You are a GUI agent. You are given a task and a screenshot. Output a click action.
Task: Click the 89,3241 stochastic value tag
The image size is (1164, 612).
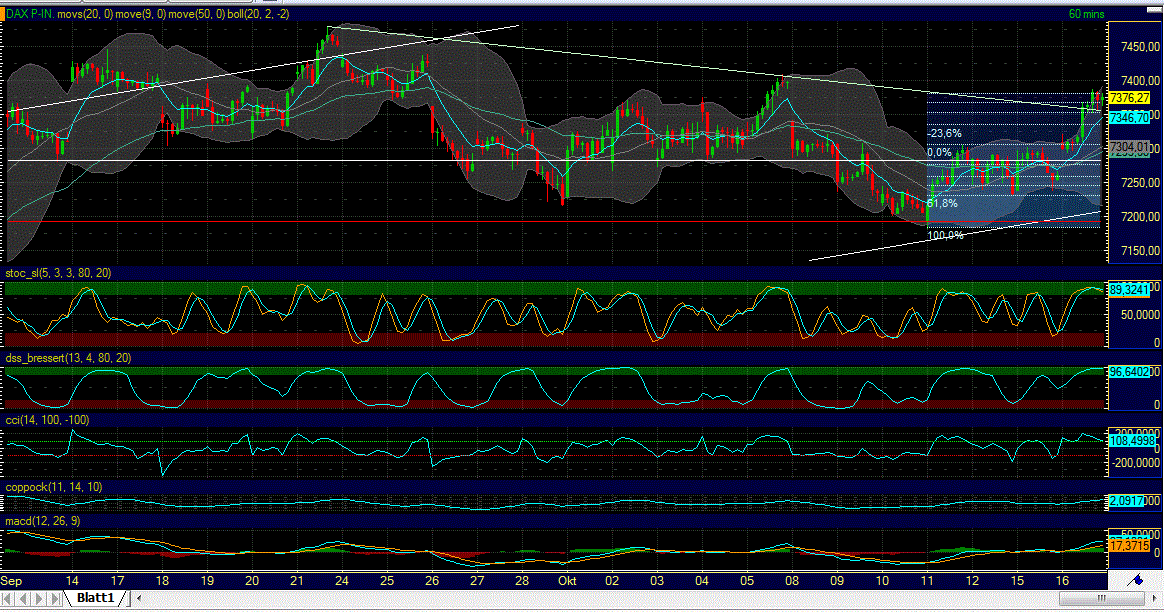[1129, 290]
